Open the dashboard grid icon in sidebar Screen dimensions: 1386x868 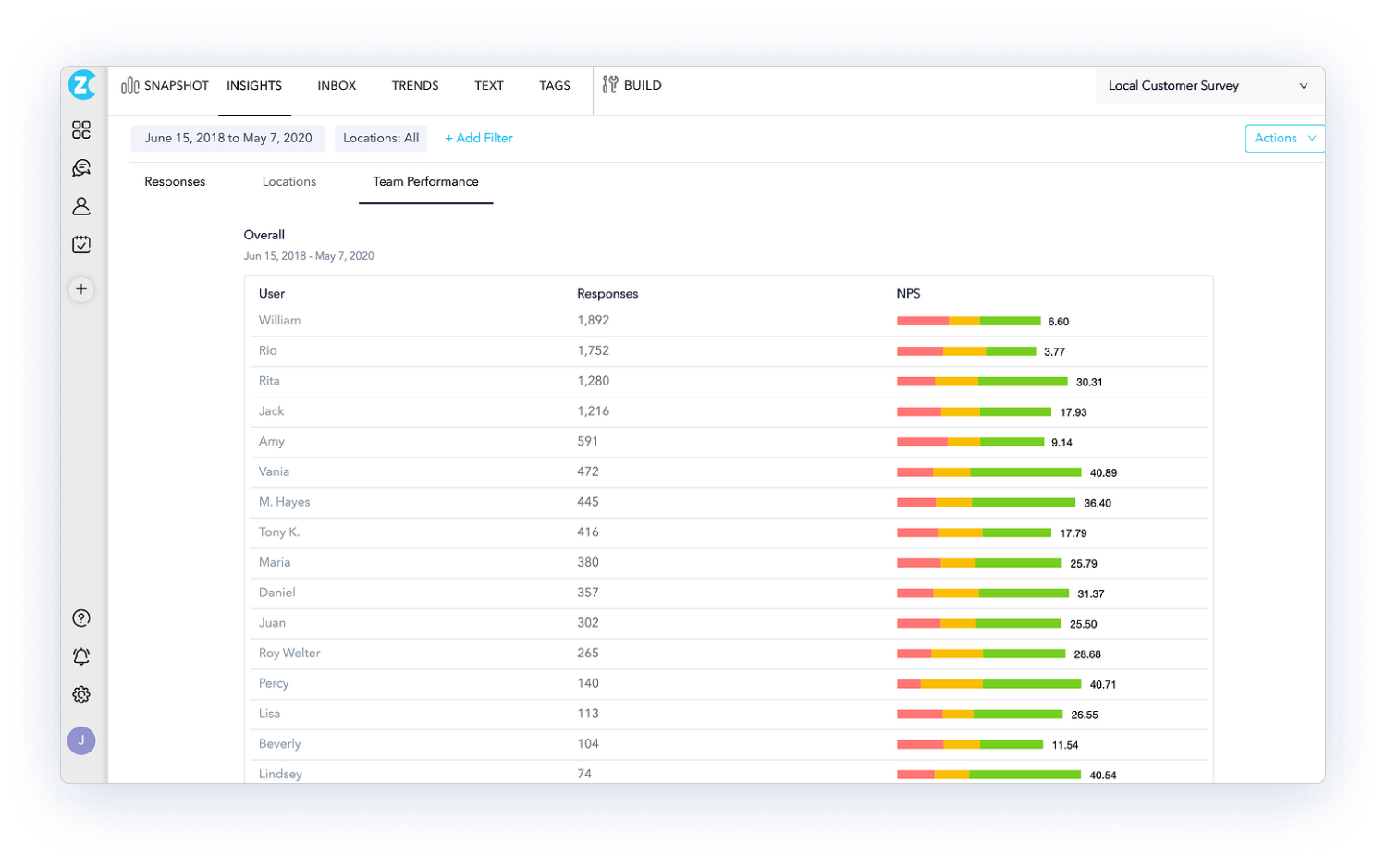click(x=81, y=130)
